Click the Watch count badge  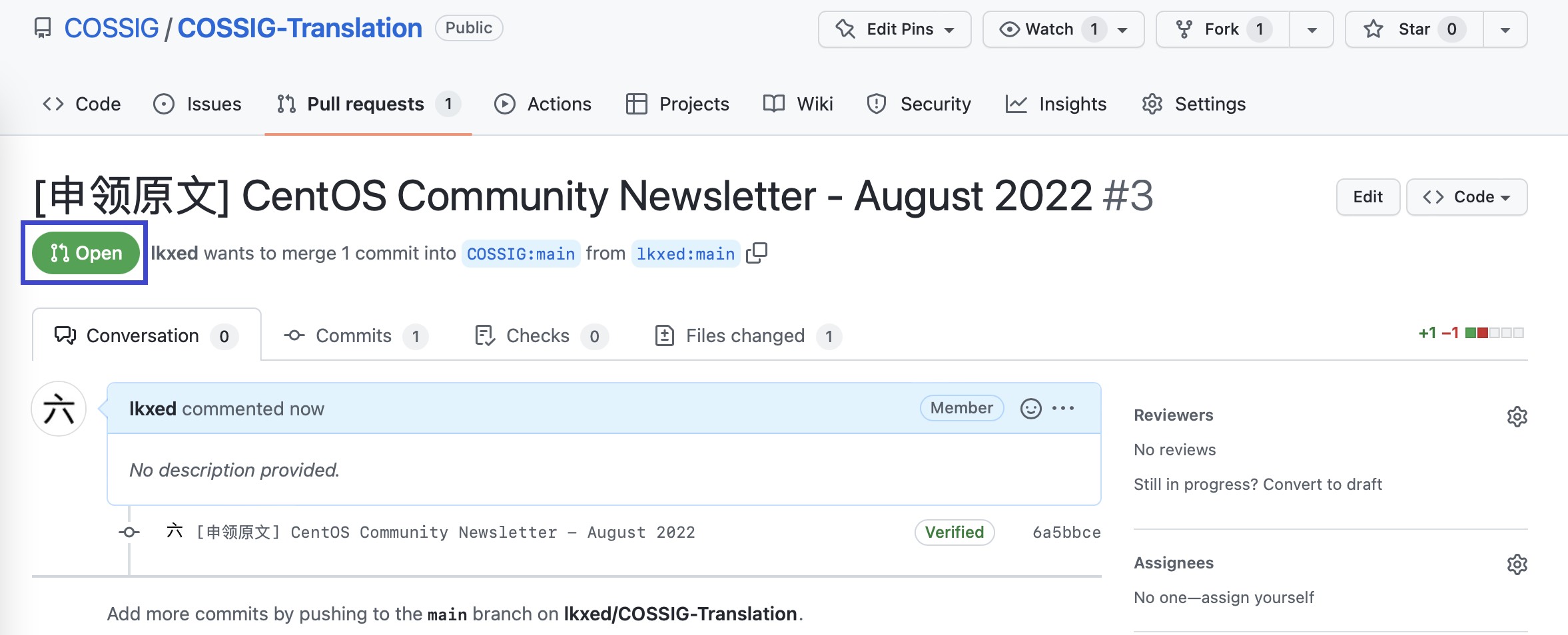1094,29
